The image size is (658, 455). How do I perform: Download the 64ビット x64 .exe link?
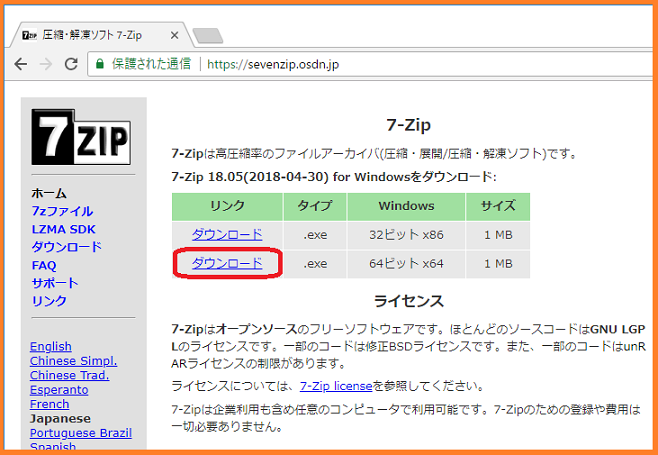[227, 263]
